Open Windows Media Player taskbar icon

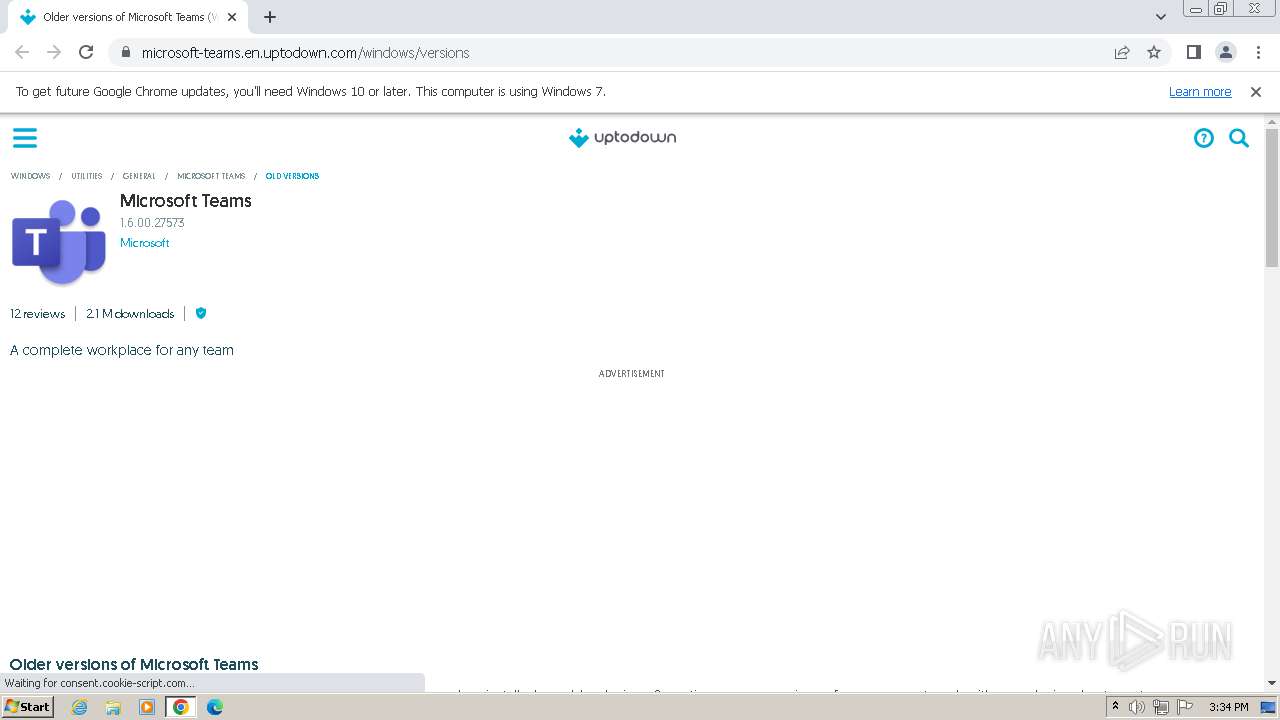[x=147, y=707]
